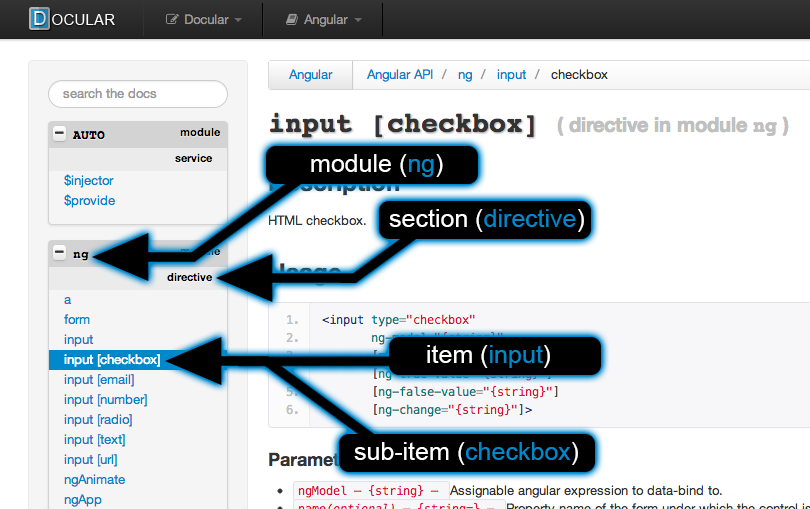
Task: Click the book icon beside Angular menu
Action: pyautogui.click(x=292, y=20)
